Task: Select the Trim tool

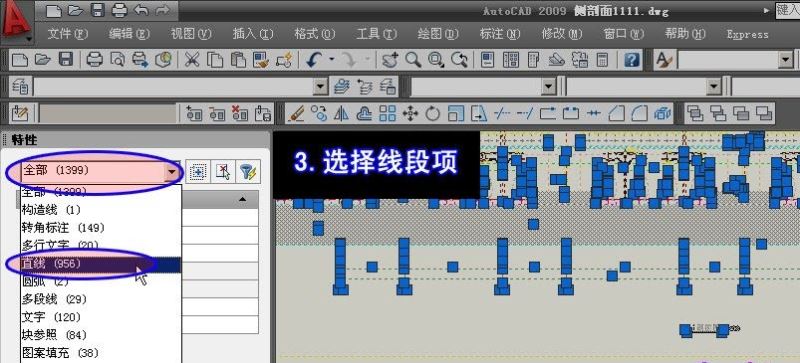Action: [502, 113]
